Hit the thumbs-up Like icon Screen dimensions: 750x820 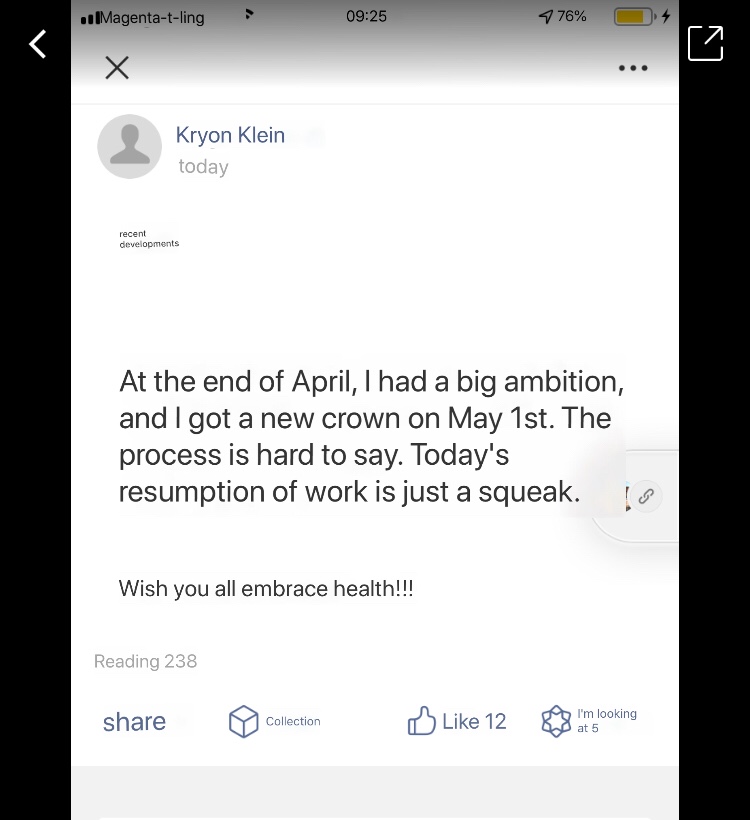tap(421, 721)
